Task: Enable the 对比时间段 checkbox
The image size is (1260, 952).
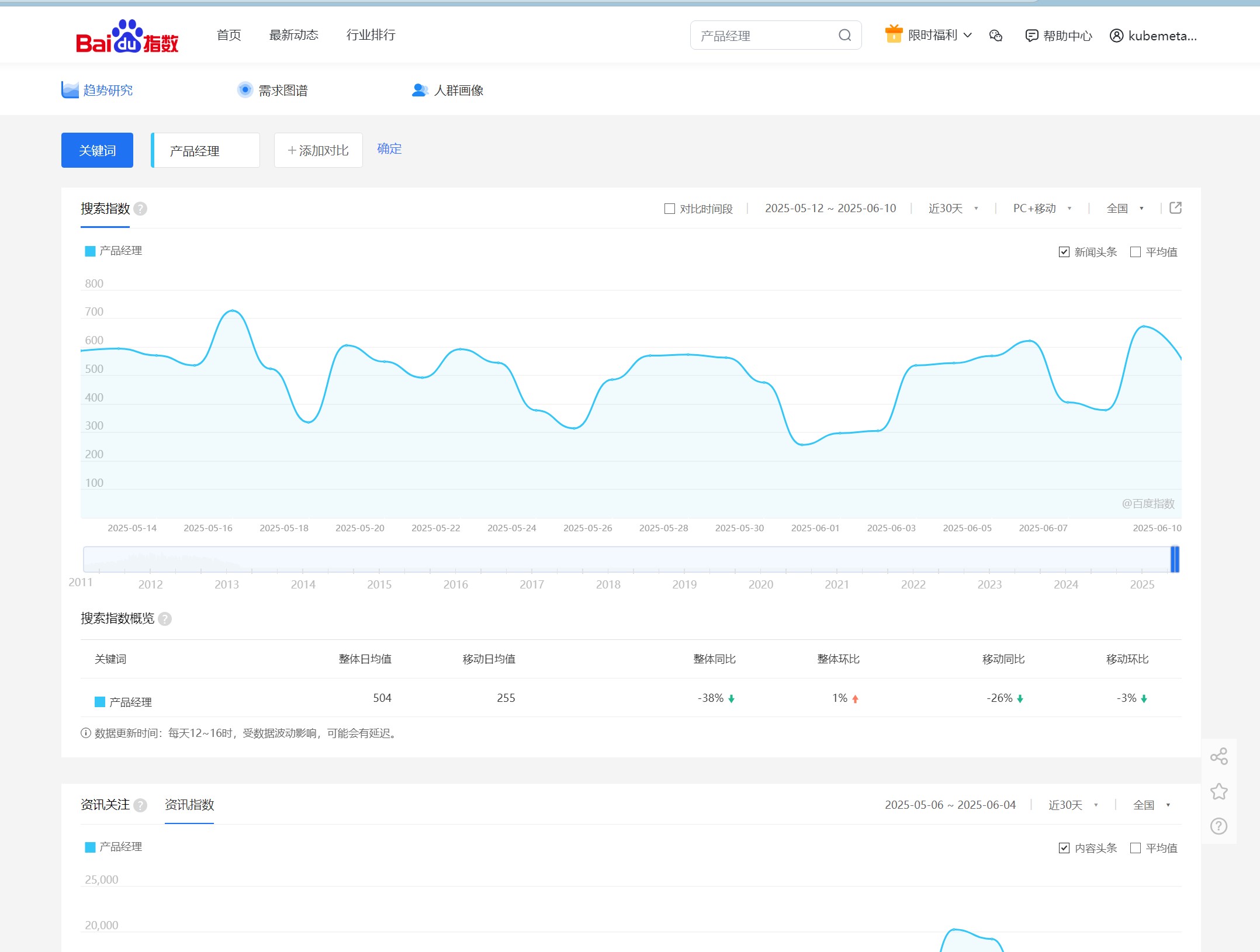Action: coord(670,209)
